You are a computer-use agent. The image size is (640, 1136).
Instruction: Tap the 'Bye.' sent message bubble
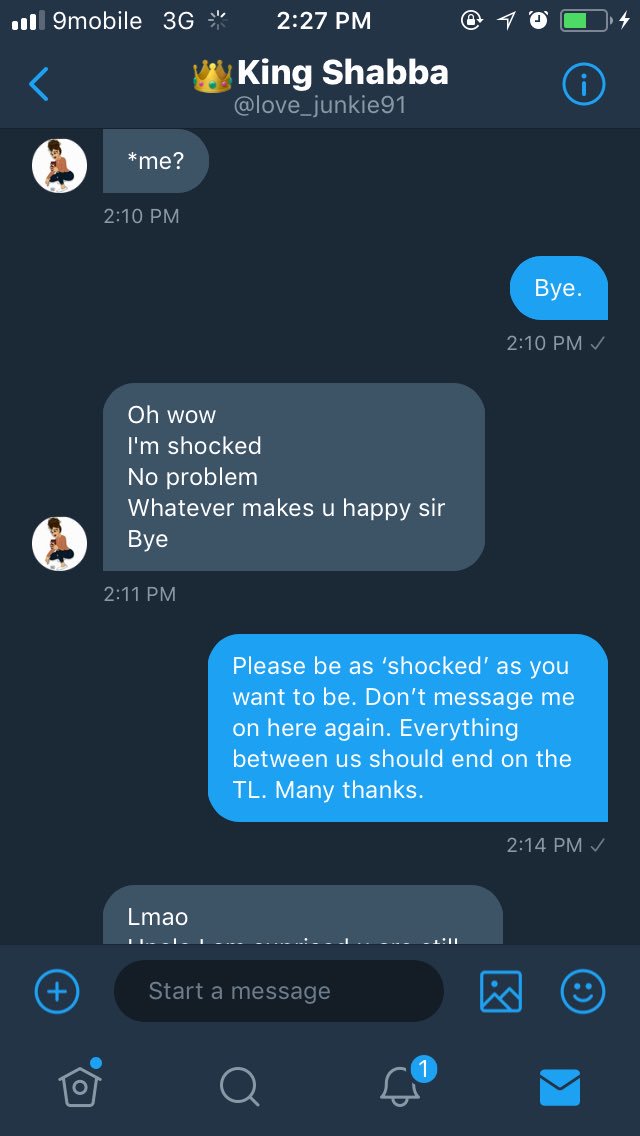pyautogui.click(x=558, y=288)
